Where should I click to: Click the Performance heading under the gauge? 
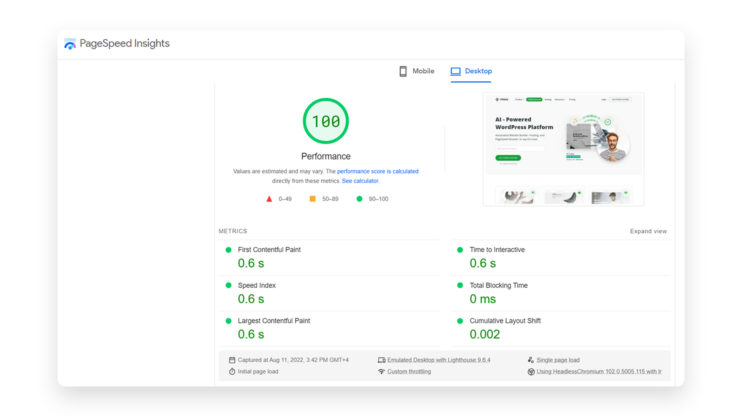coord(326,156)
